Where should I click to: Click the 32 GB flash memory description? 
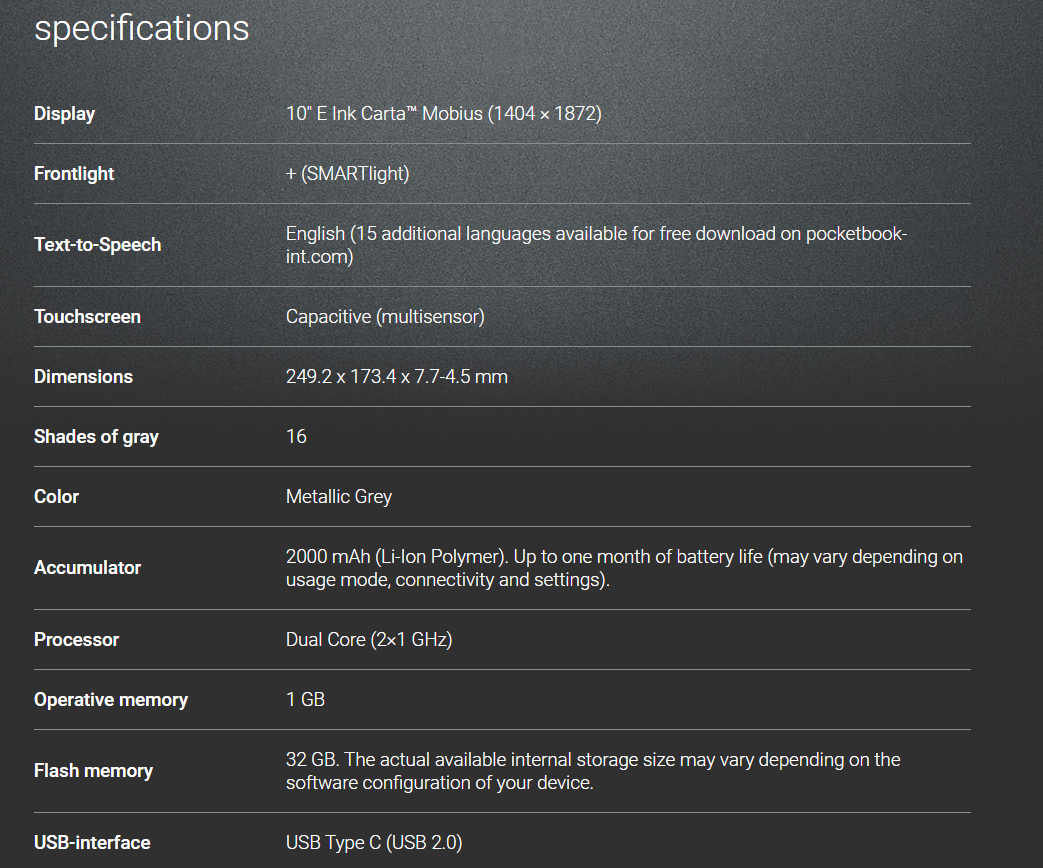[593, 771]
